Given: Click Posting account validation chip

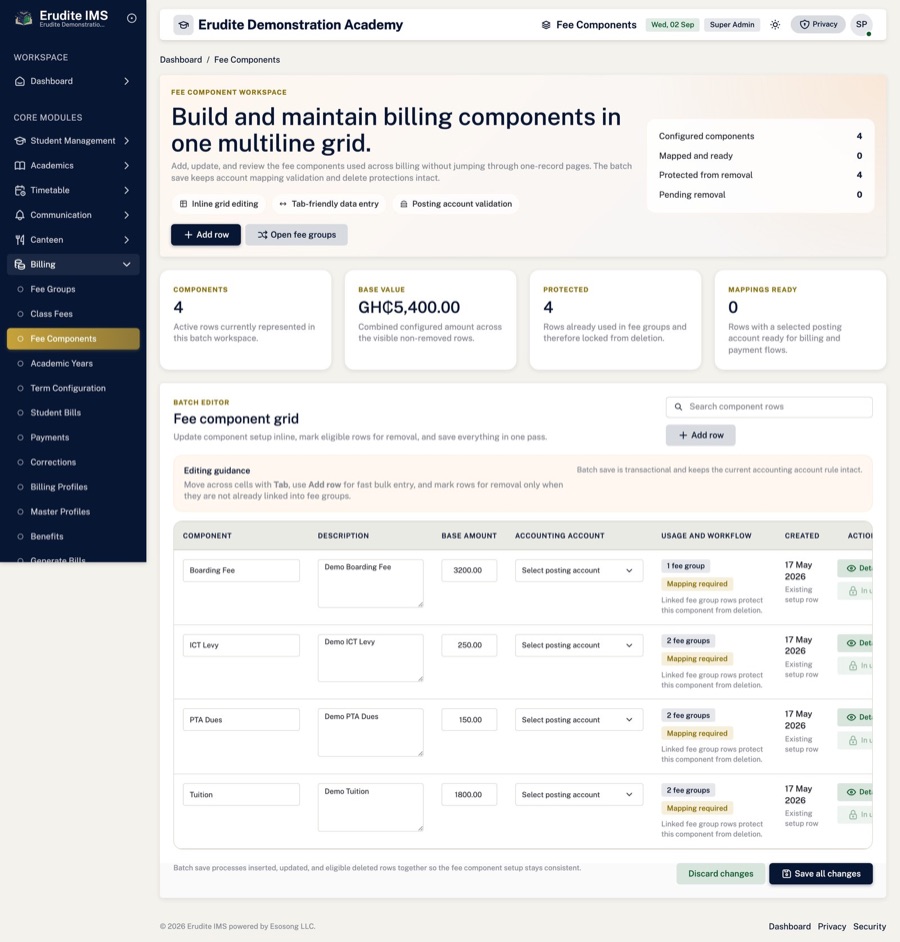Looking at the screenshot, I should tap(455, 204).
